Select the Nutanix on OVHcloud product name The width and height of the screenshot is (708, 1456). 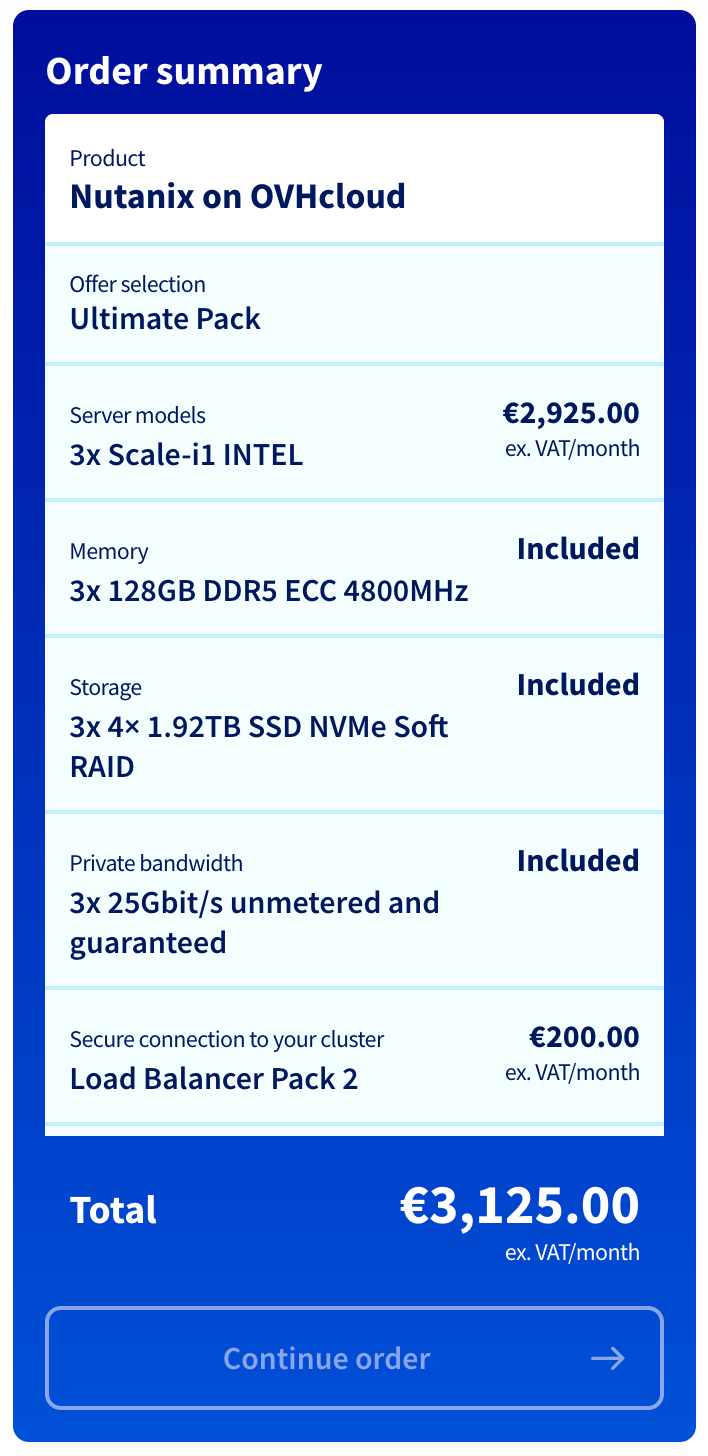[237, 196]
